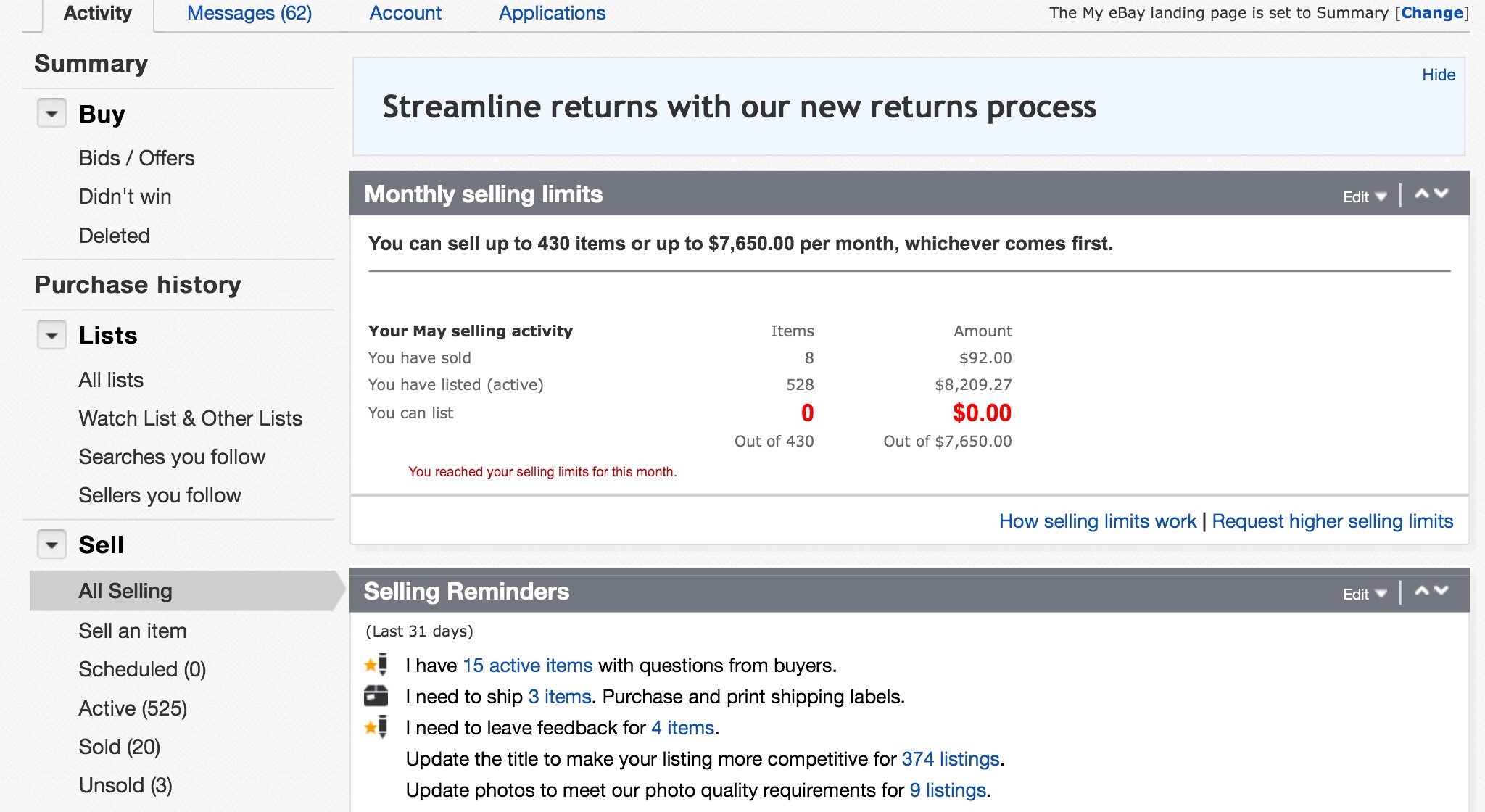1485x812 pixels.
Task: Collapse the Buy section
Action: (51, 114)
